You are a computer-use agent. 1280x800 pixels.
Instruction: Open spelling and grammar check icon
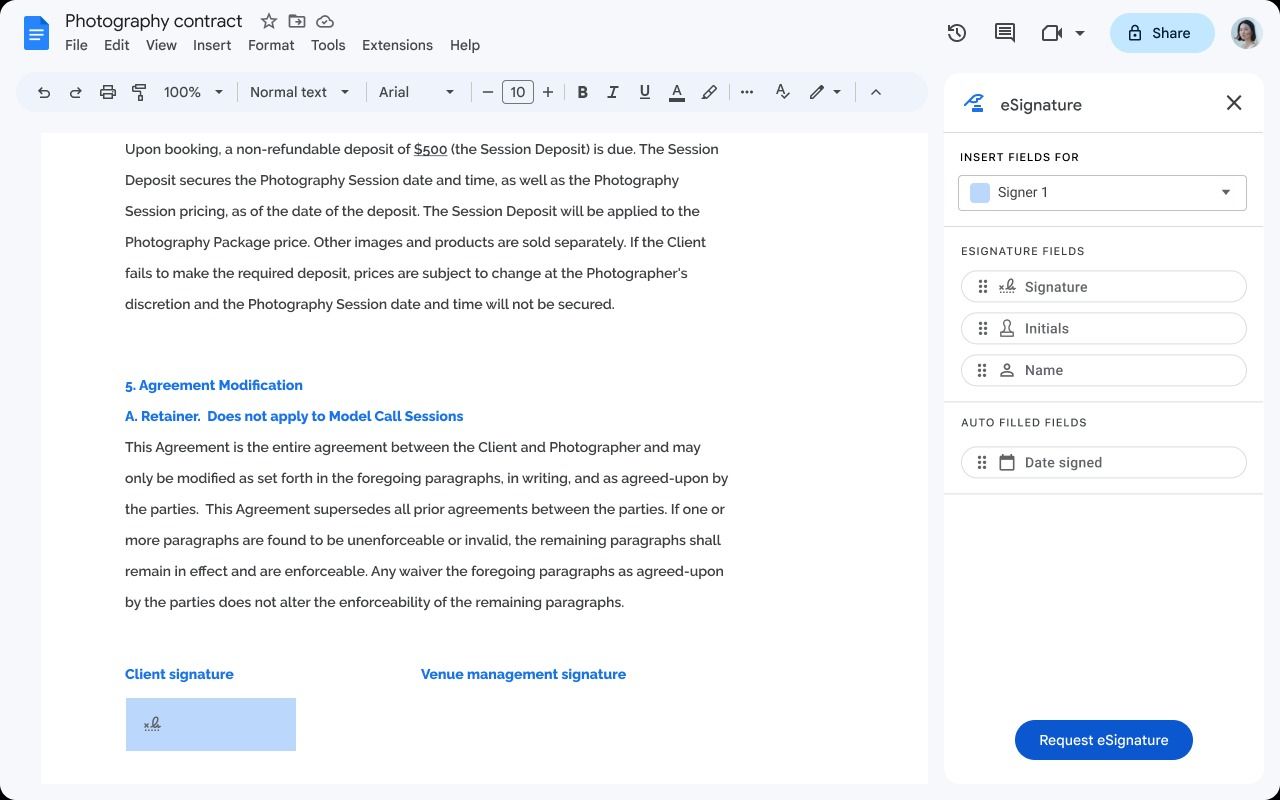point(783,92)
